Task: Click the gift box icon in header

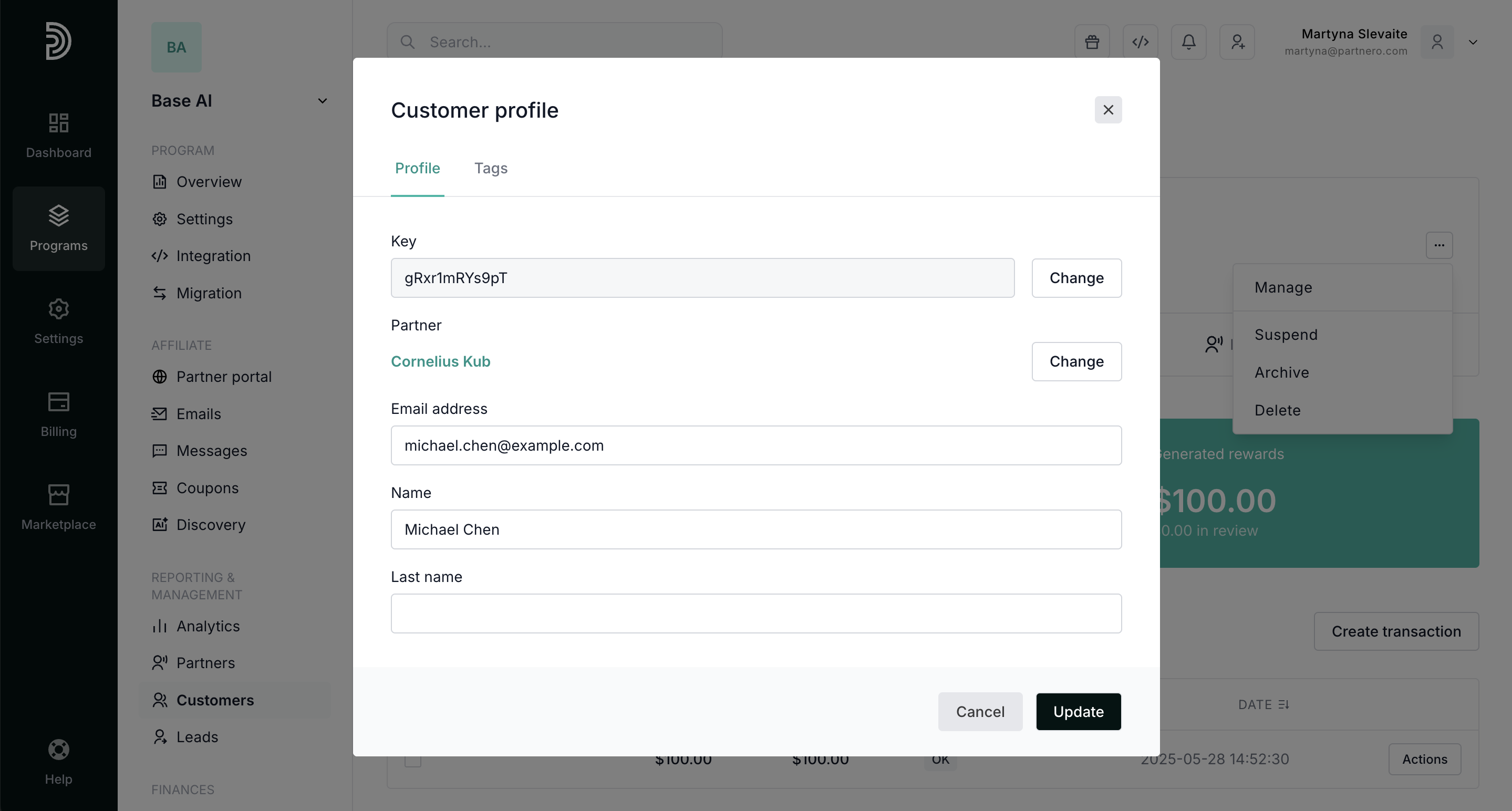Action: coord(1092,41)
